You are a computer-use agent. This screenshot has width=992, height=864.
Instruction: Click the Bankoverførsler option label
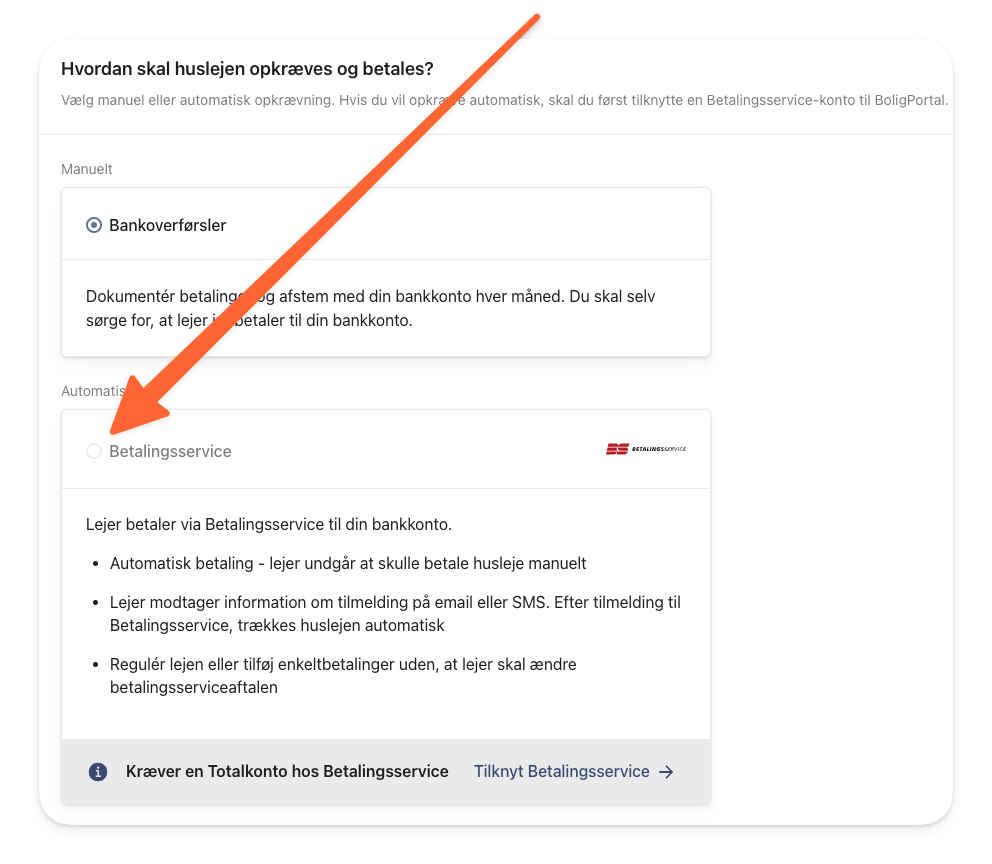click(168, 225)
